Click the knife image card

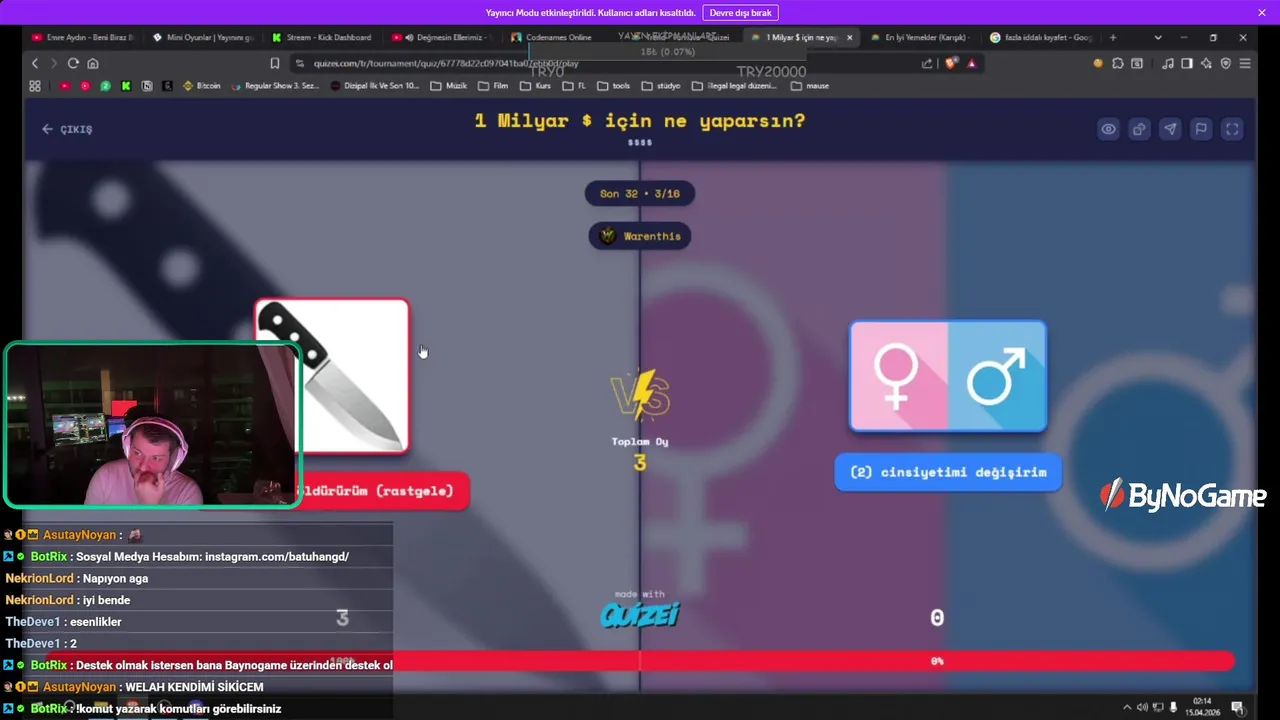tap(332, 376)
